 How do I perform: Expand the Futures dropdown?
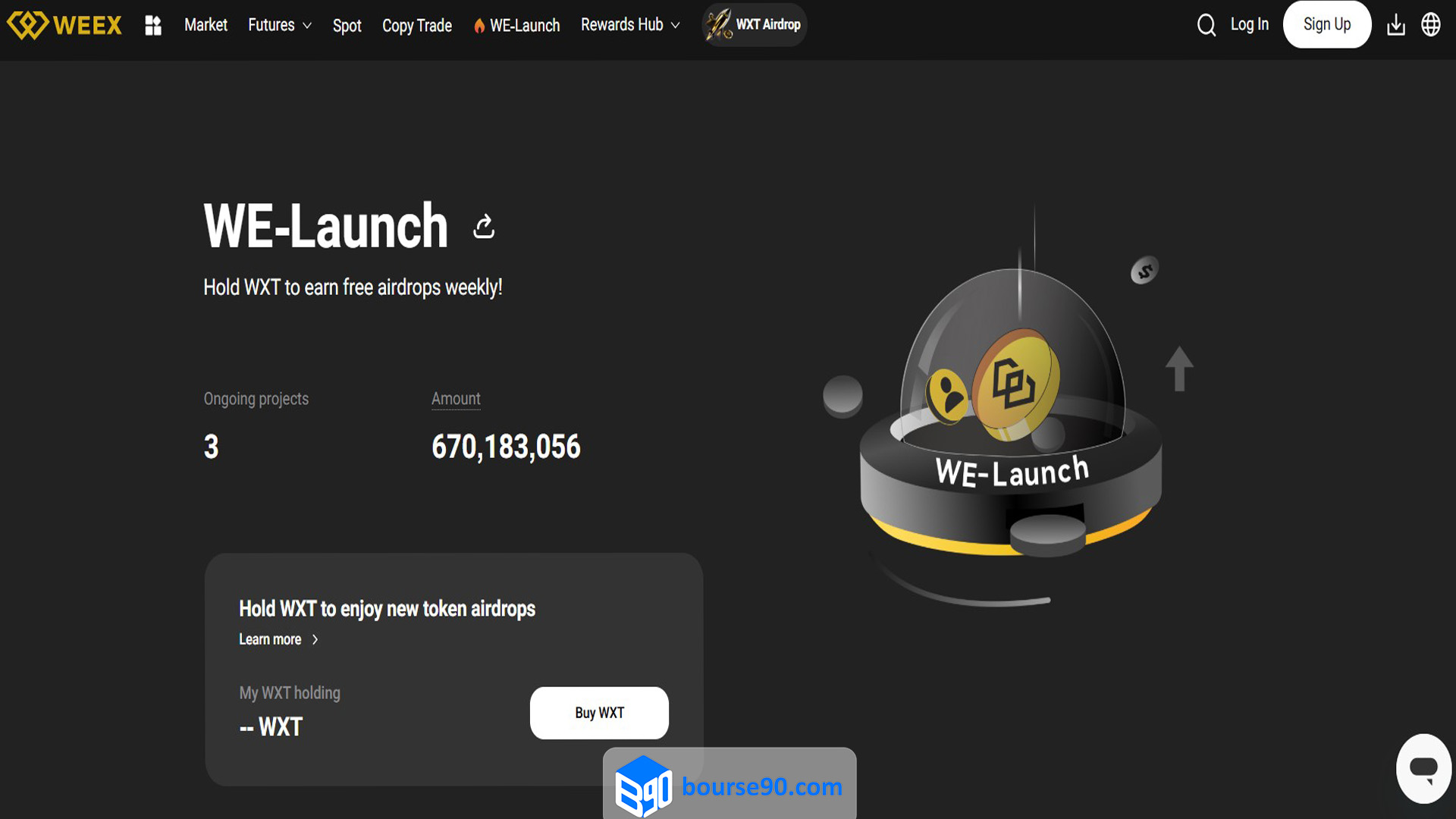pyautogui.click(x=280, y=25)
